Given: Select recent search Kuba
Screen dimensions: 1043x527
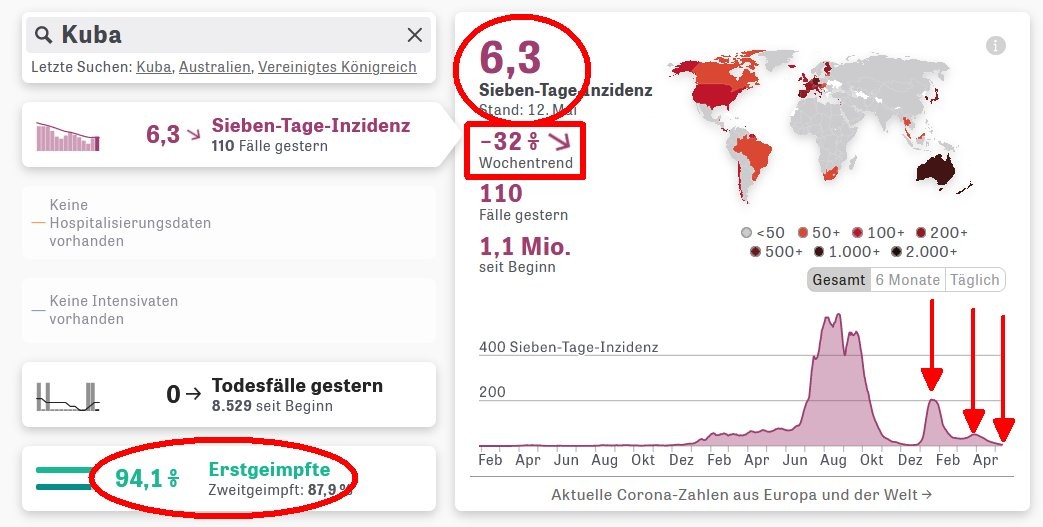Looking at the screenshot, I should [x=154, y=67].
